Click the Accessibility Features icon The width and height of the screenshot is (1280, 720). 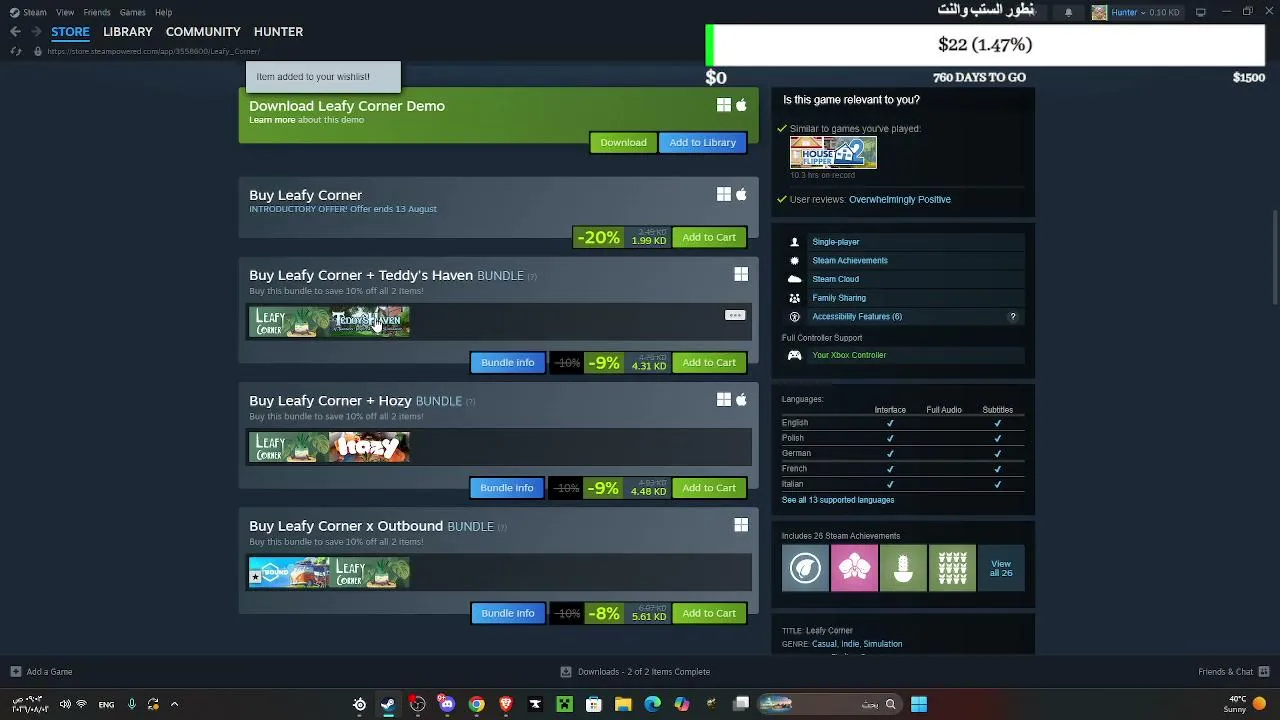tap(795, 317)
